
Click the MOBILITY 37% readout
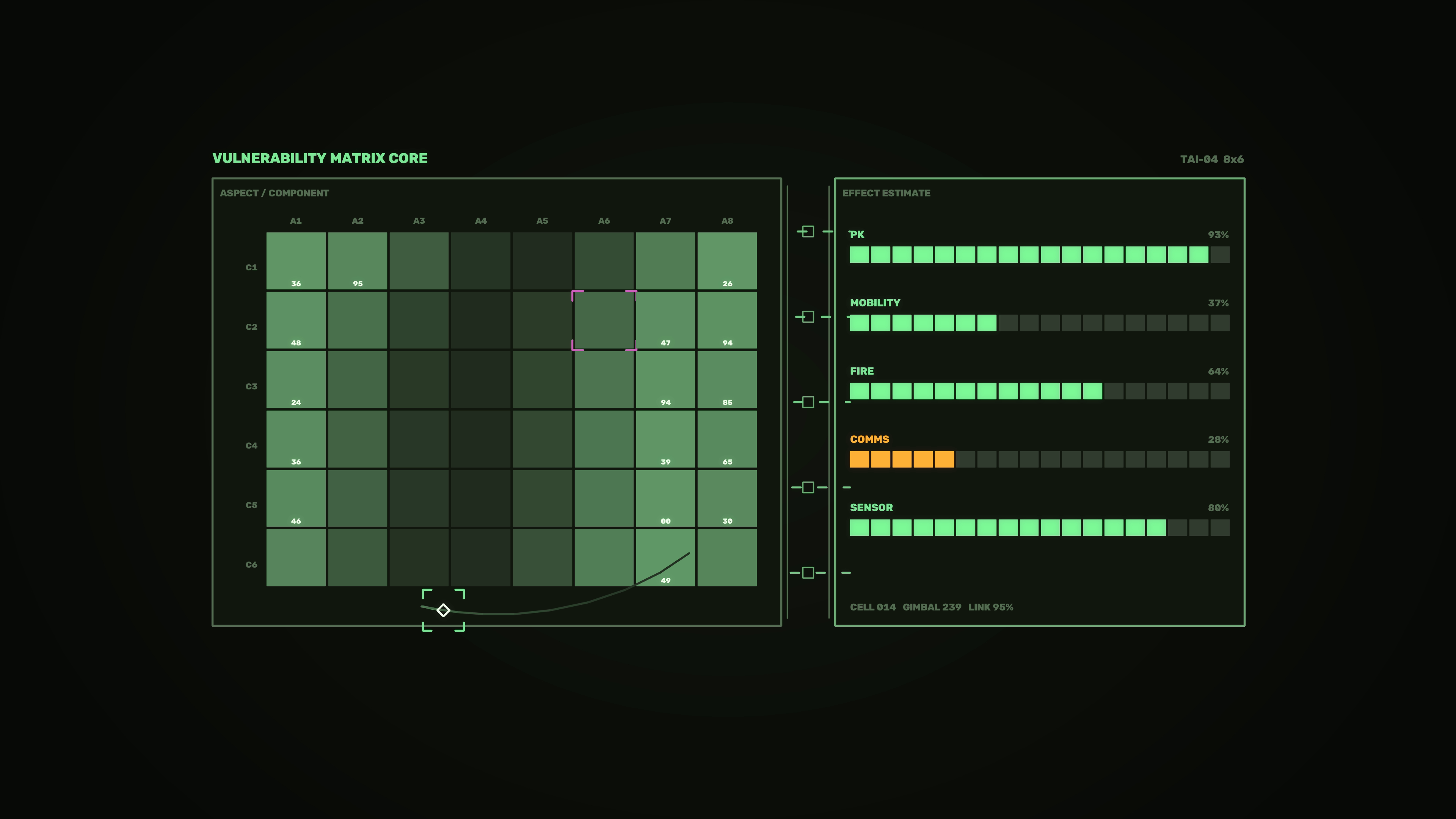pyautogui.click(x=1219, y=303)
